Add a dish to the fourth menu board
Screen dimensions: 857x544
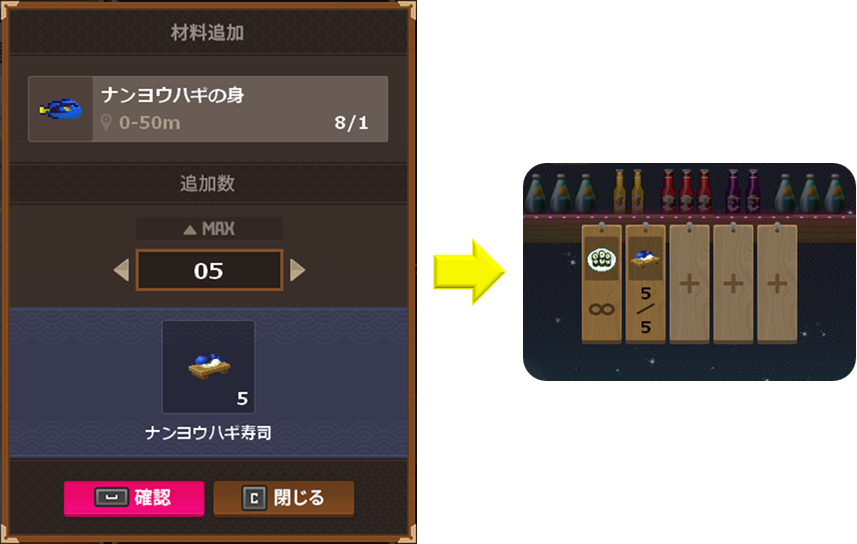(x=733, y=284)
